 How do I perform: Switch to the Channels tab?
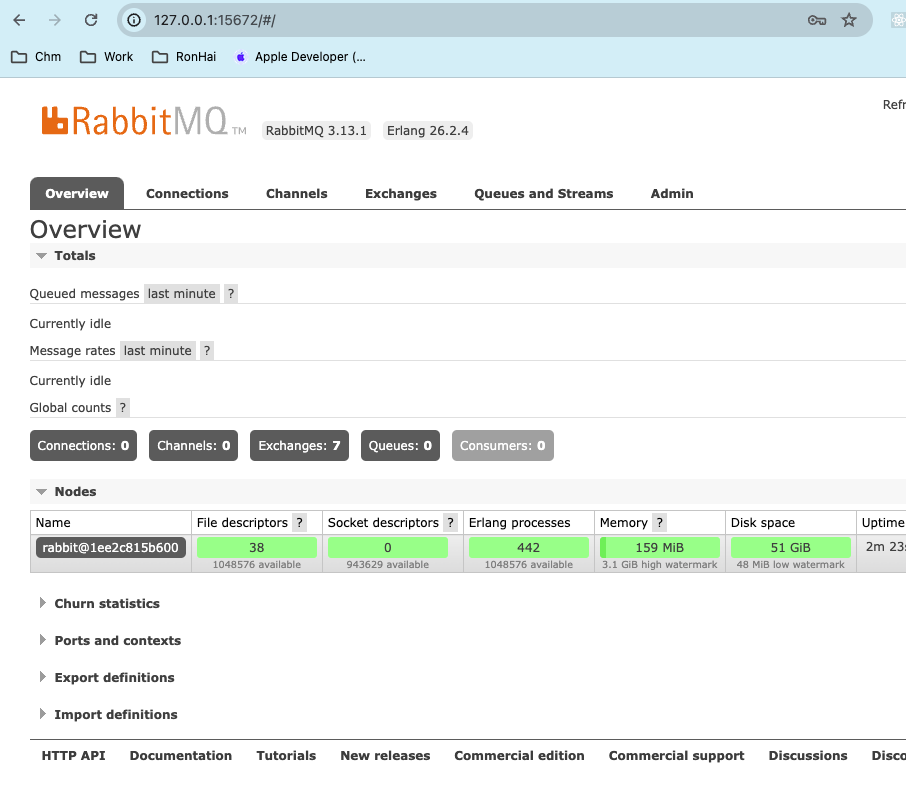pyautogui.click(x=296, y=194)
